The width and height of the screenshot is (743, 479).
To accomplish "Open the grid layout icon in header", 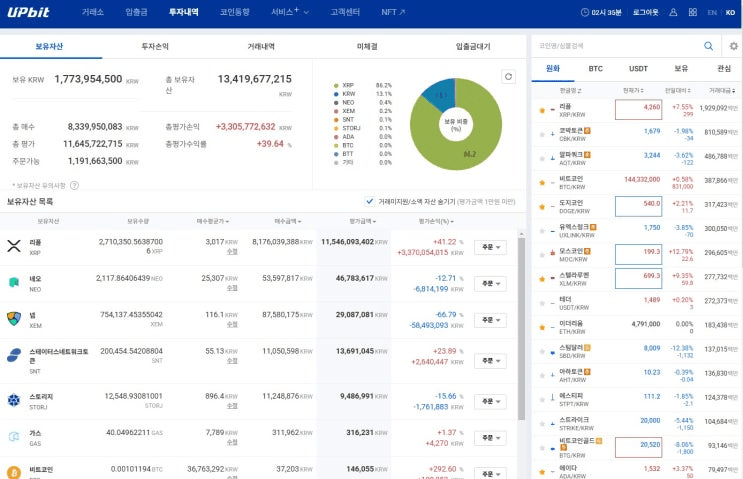I will tap(693, 12).
